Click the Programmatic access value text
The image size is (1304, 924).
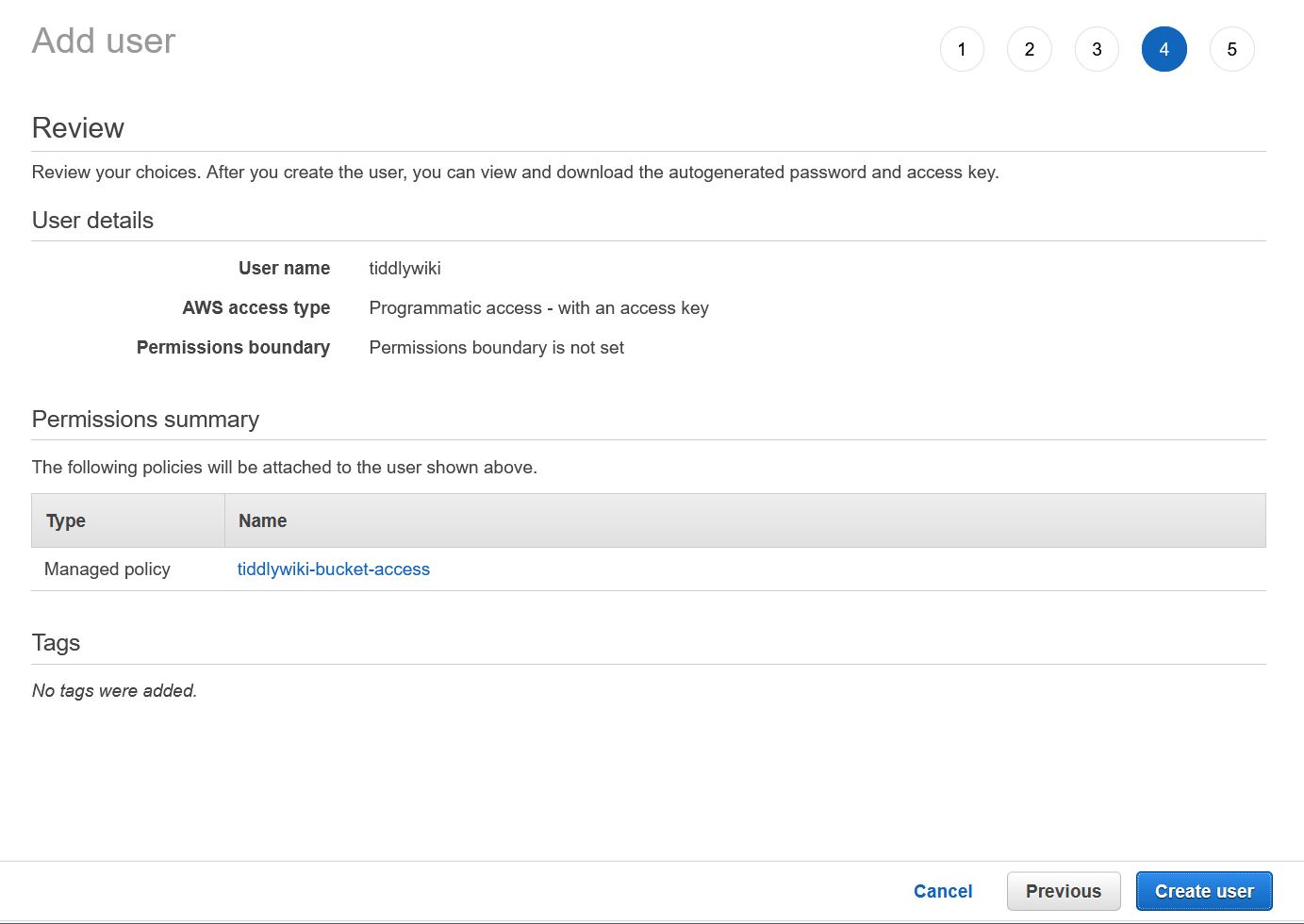pyautogui.click(x=539, y=308)
